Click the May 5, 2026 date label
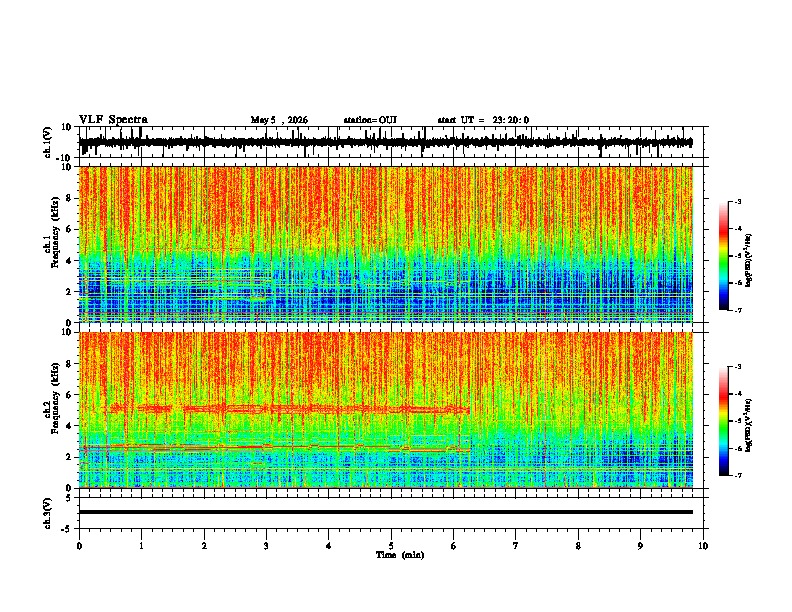This screenshot has width=792, height=612. (279, 120)
